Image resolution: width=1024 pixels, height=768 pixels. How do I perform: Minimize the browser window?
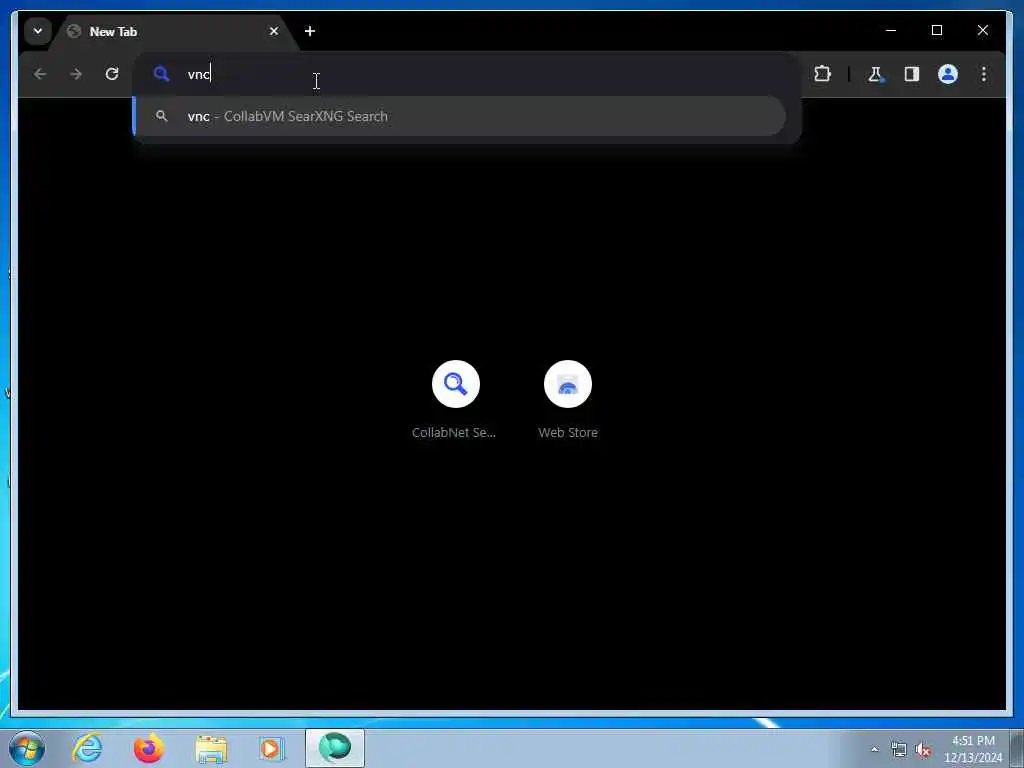(x=891, y=30)
